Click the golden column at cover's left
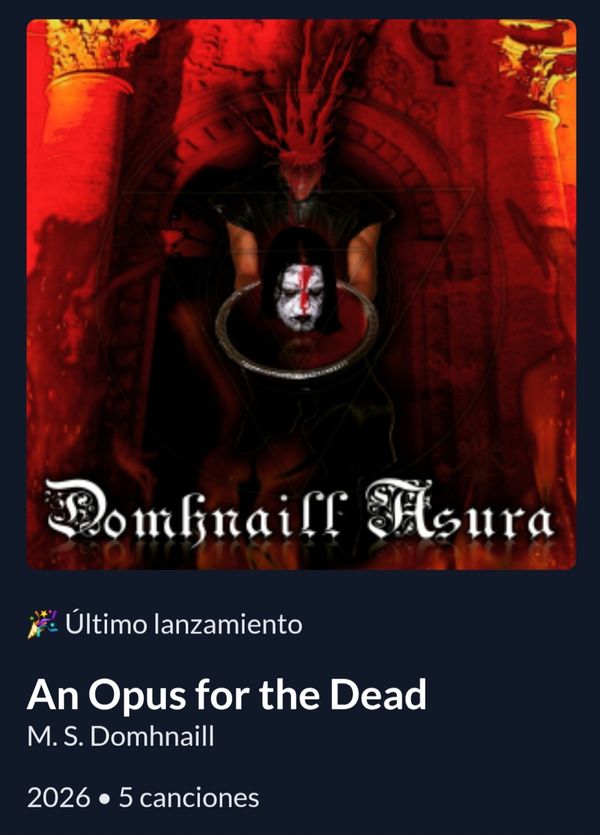 coord(85,138)
